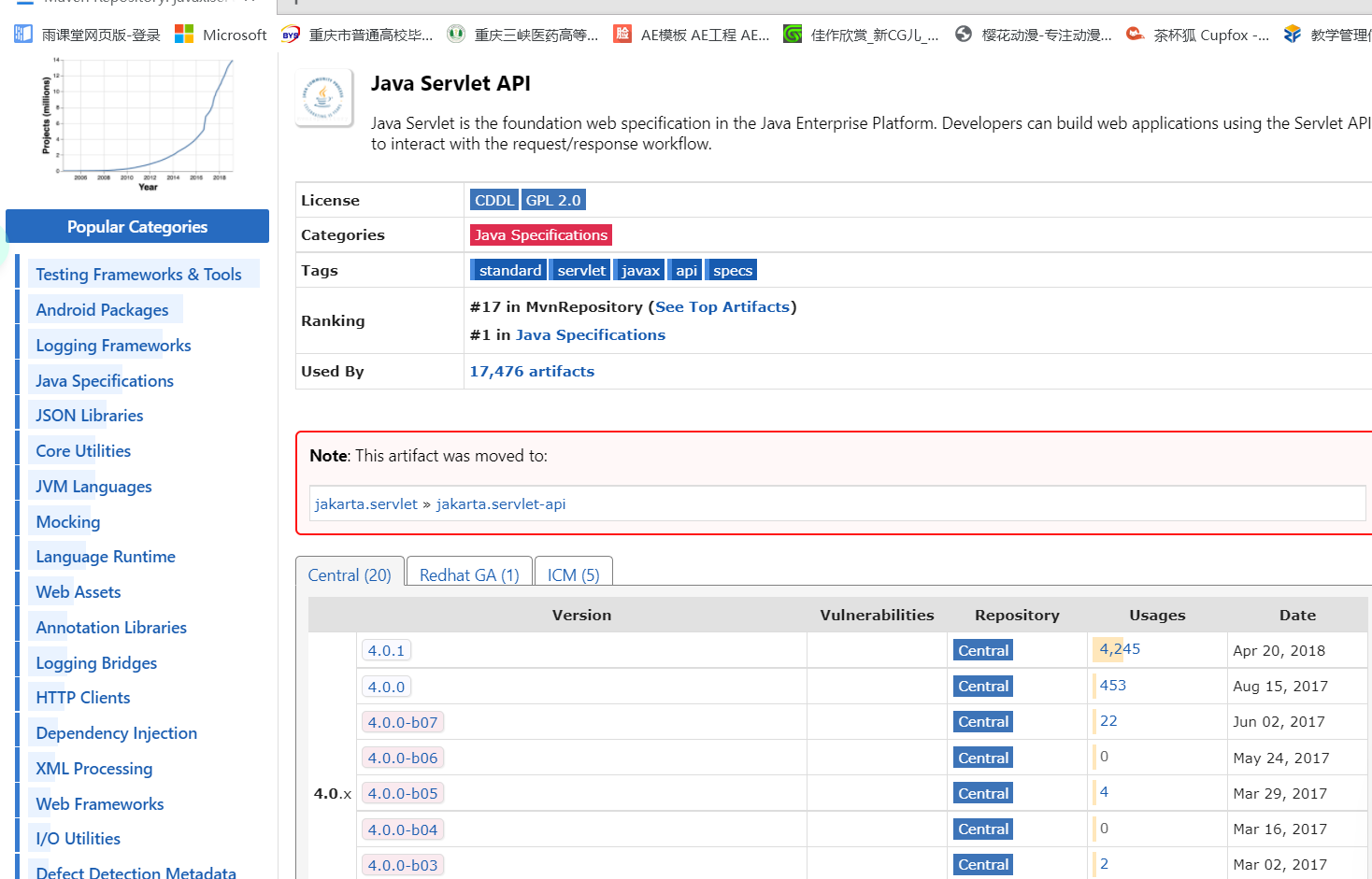1372x879 pixels.
Task: Switch to the Redhat GA (1) tab
Action: 469,575
